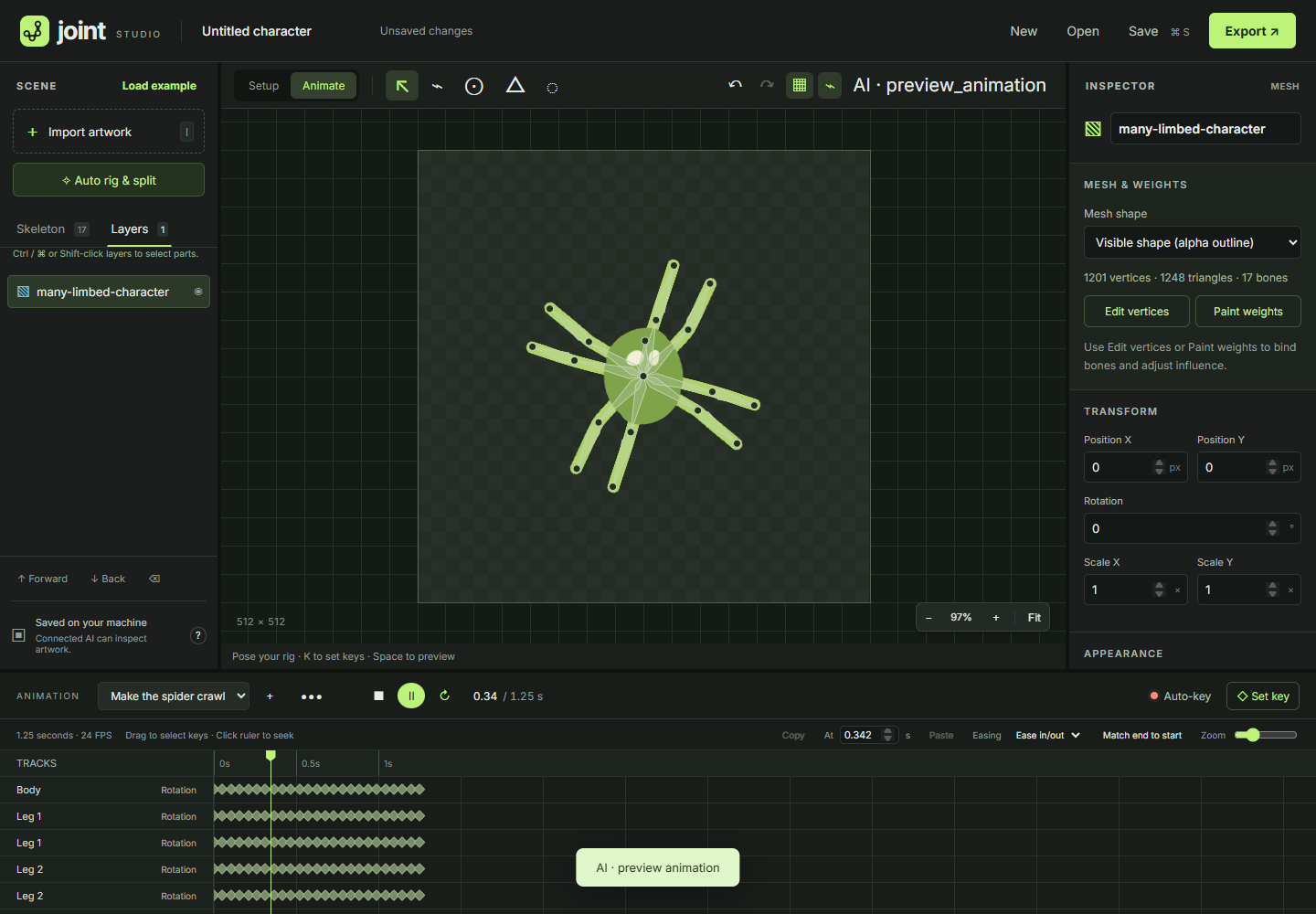Select the arrow selection tool

[402, 86]
